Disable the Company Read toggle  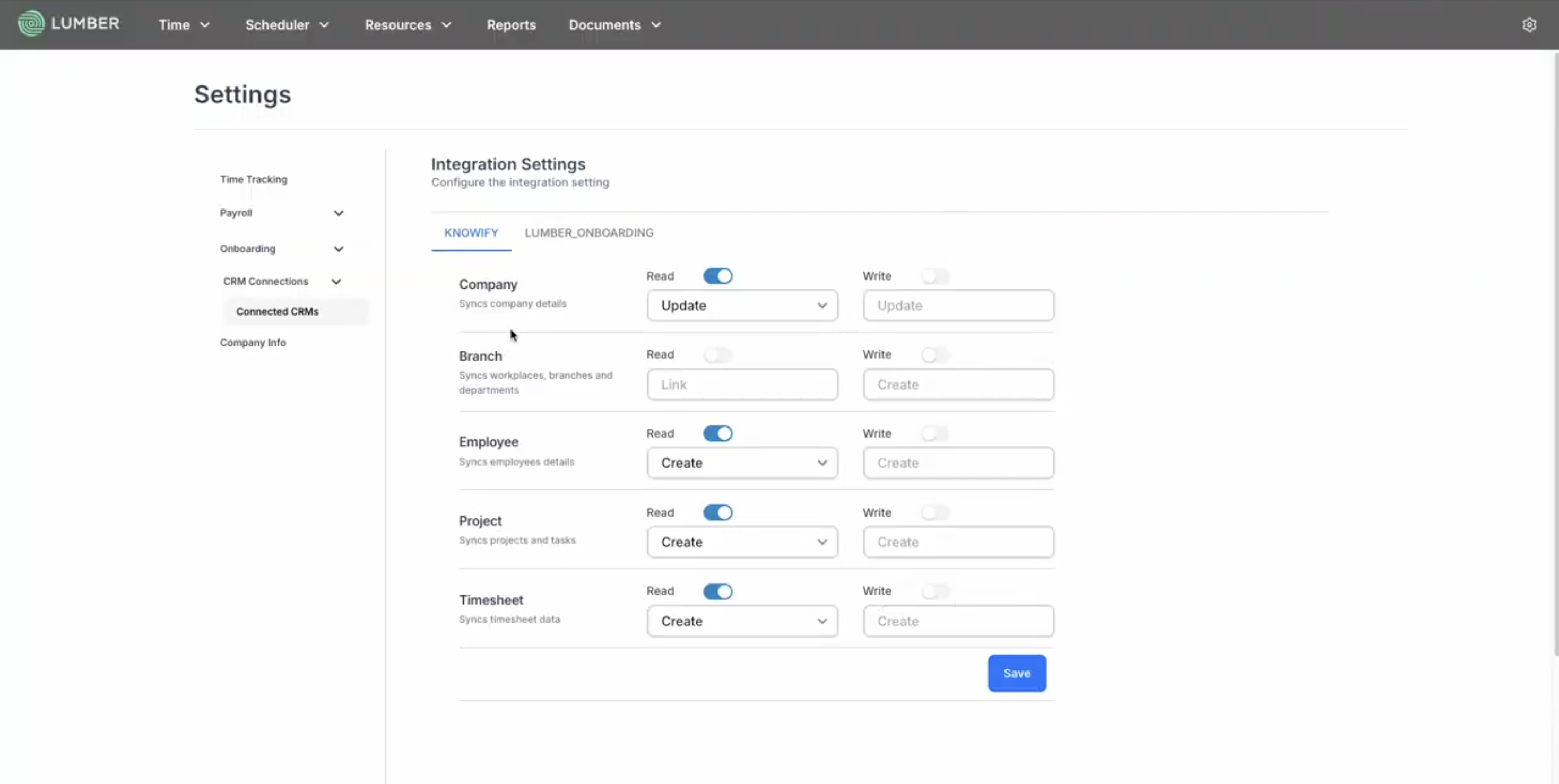(718, 276)
